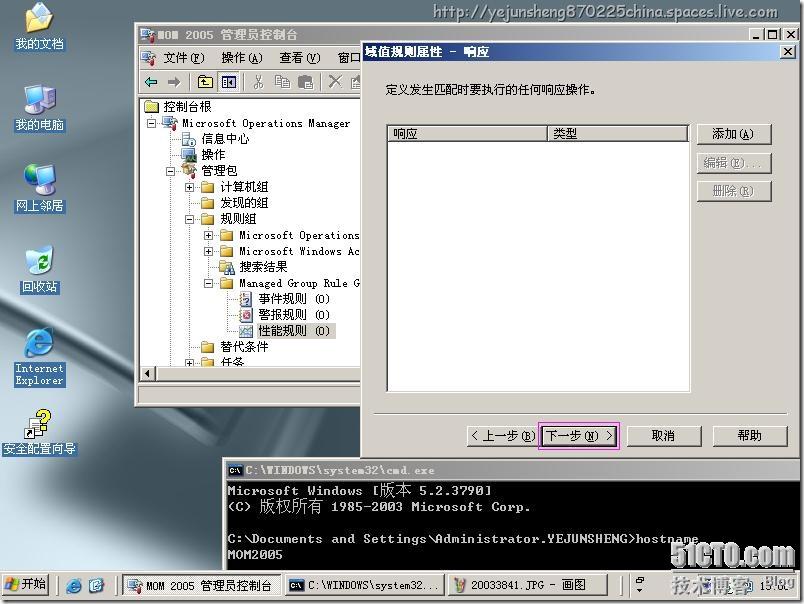Viewport: 804px width, 604px height.
Task: Click the 响应 column header
Action: 467,133
